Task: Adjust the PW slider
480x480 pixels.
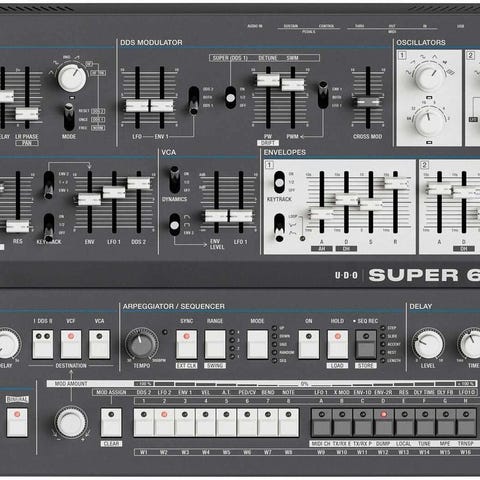Action: 268,80
